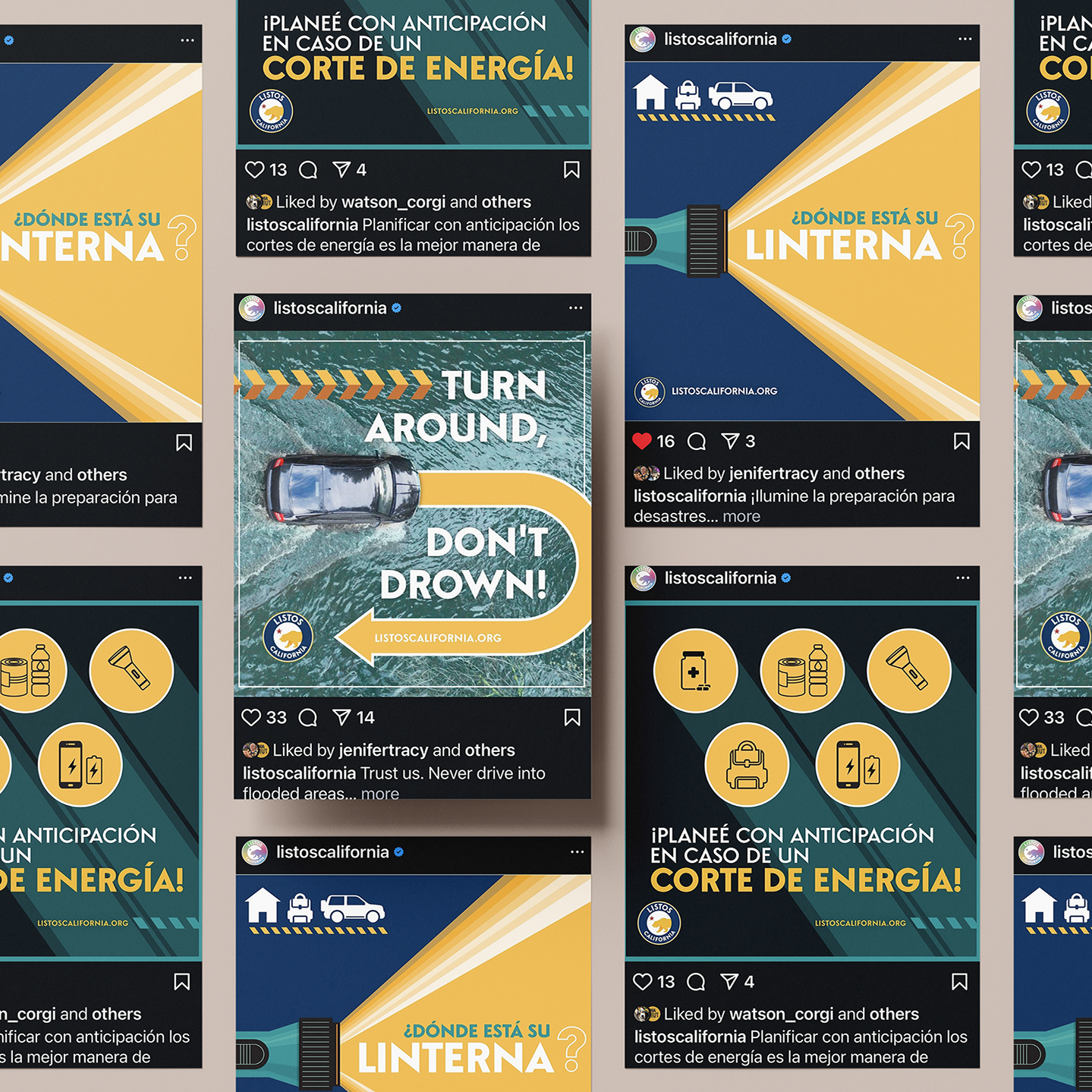Click listoscalifornia avatar on bottom-center Linterna post
This screenshot has height=1092, width=1092.
click(255, 852)
